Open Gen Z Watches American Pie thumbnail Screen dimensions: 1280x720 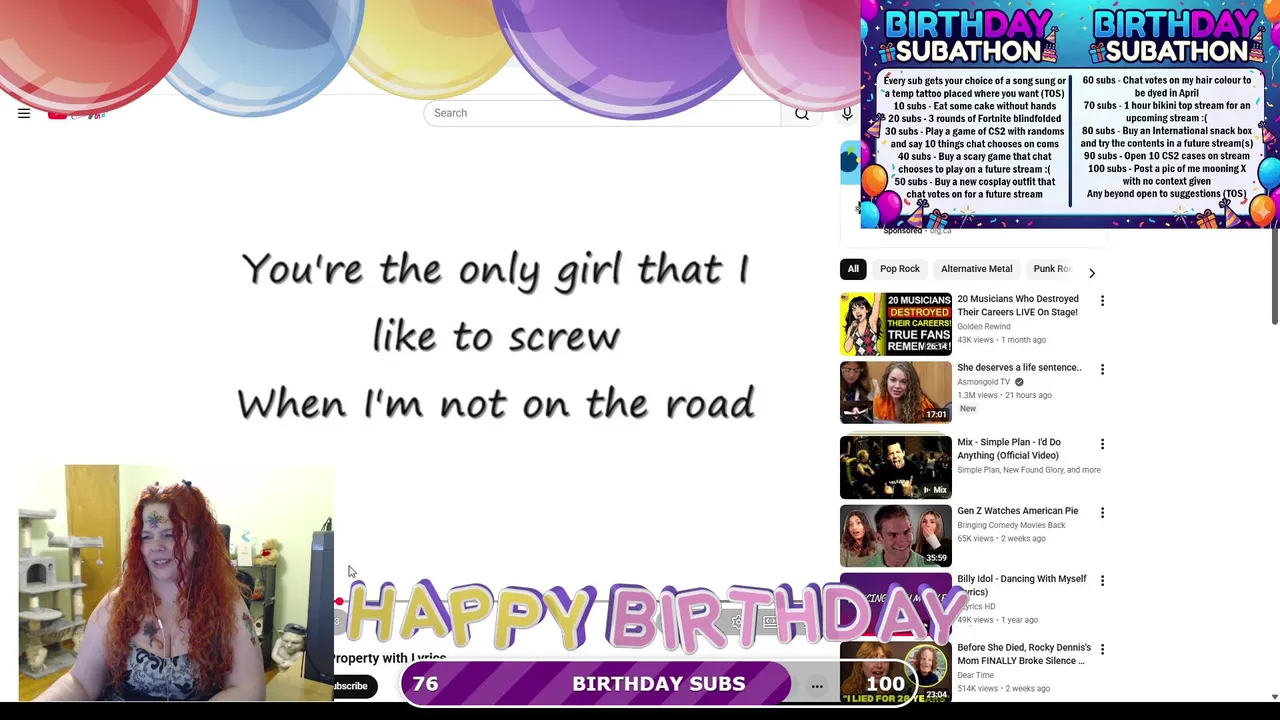coord(896,536)
